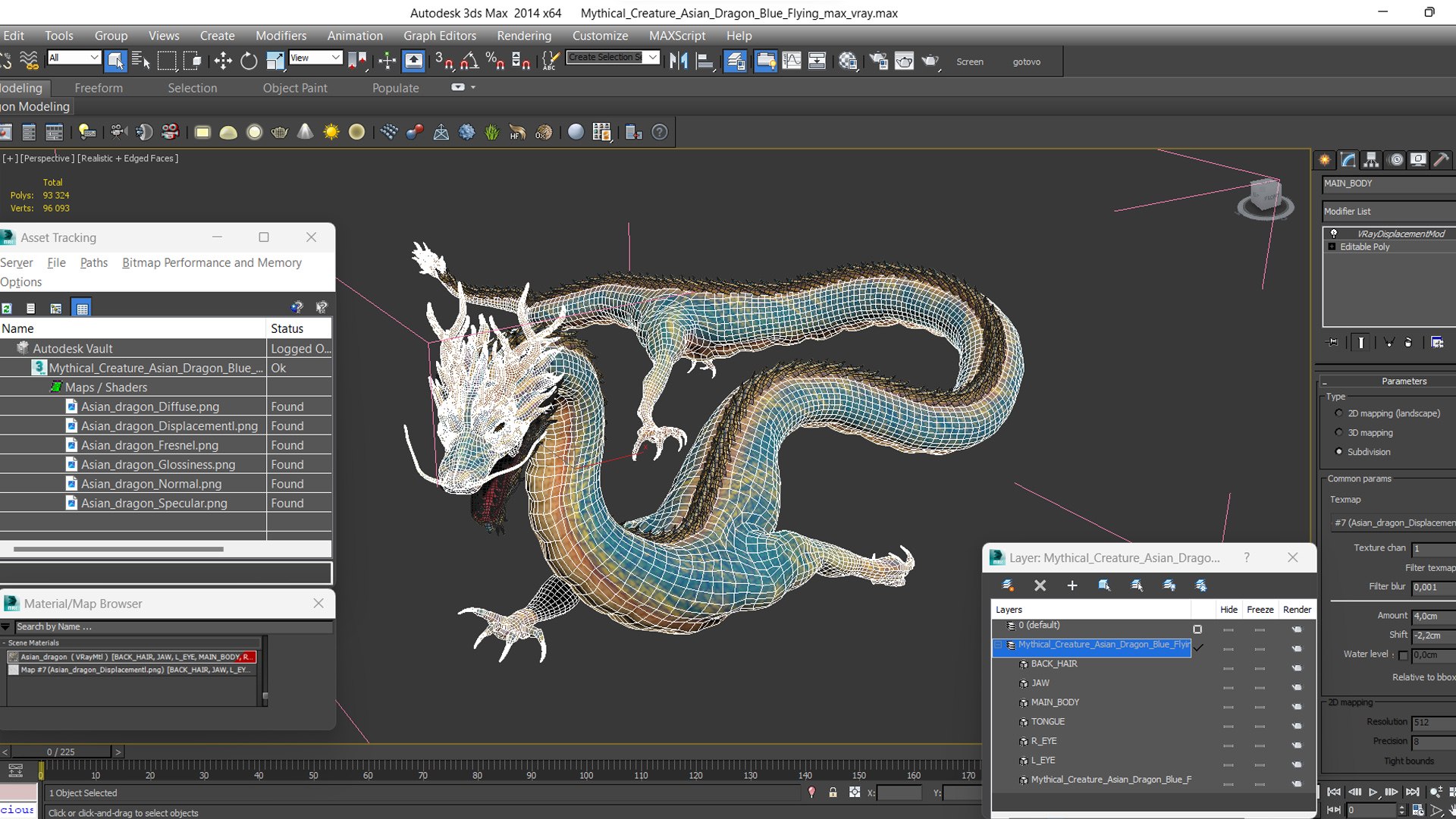Toggle current-layer box for 0 (default) layer
This screenshot has height=819, width=1456.
tap(1197, 629)
